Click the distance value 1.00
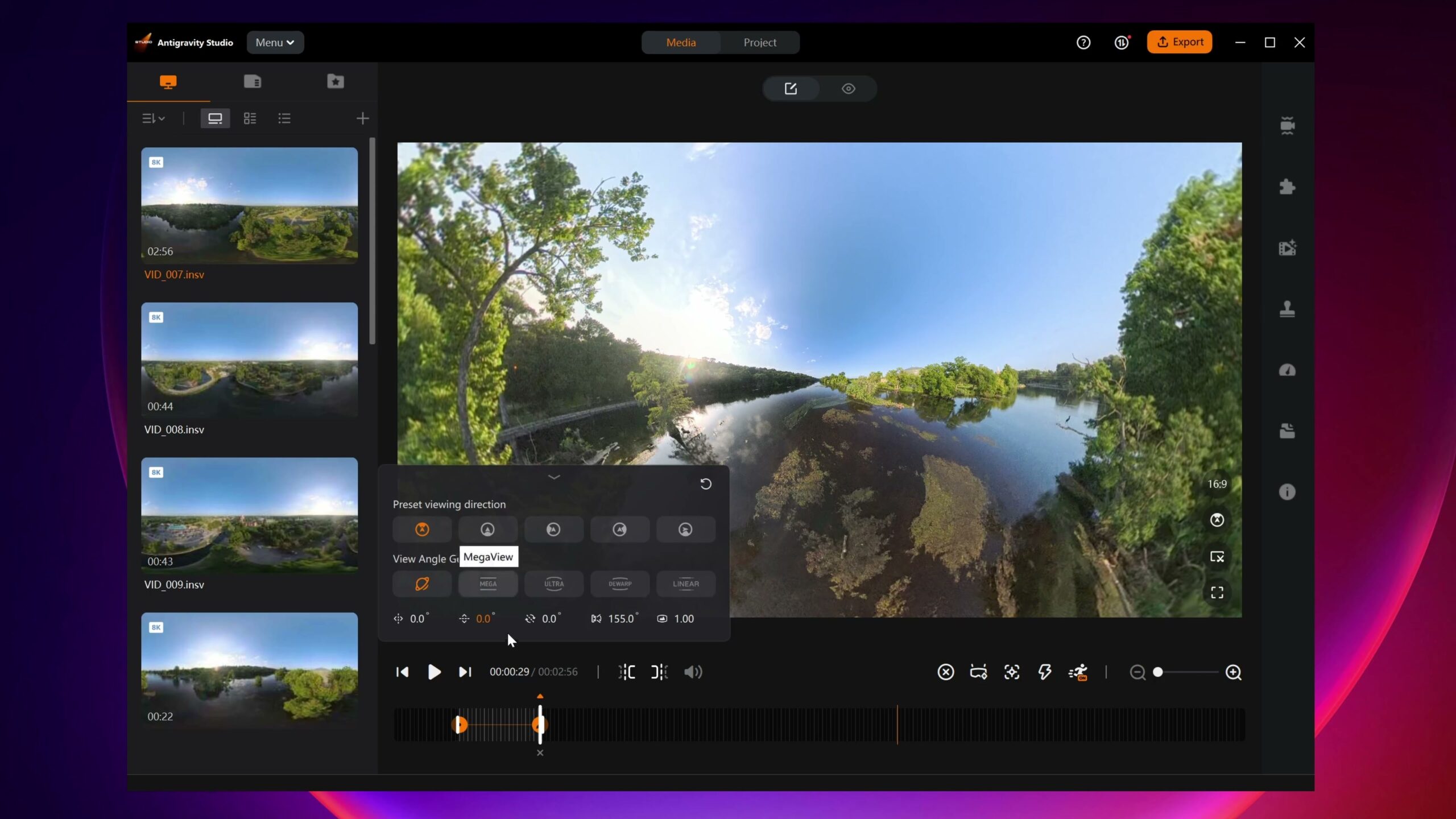Image resolution: width=1456 pixels, height=819 pixels. tap(684, 619)
